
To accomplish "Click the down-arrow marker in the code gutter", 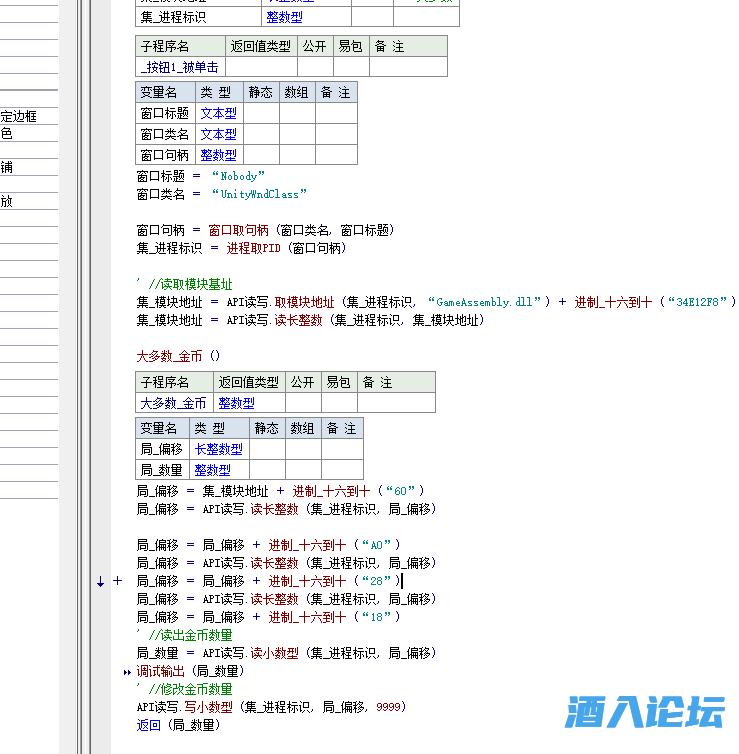I will (x=101, y=581).
